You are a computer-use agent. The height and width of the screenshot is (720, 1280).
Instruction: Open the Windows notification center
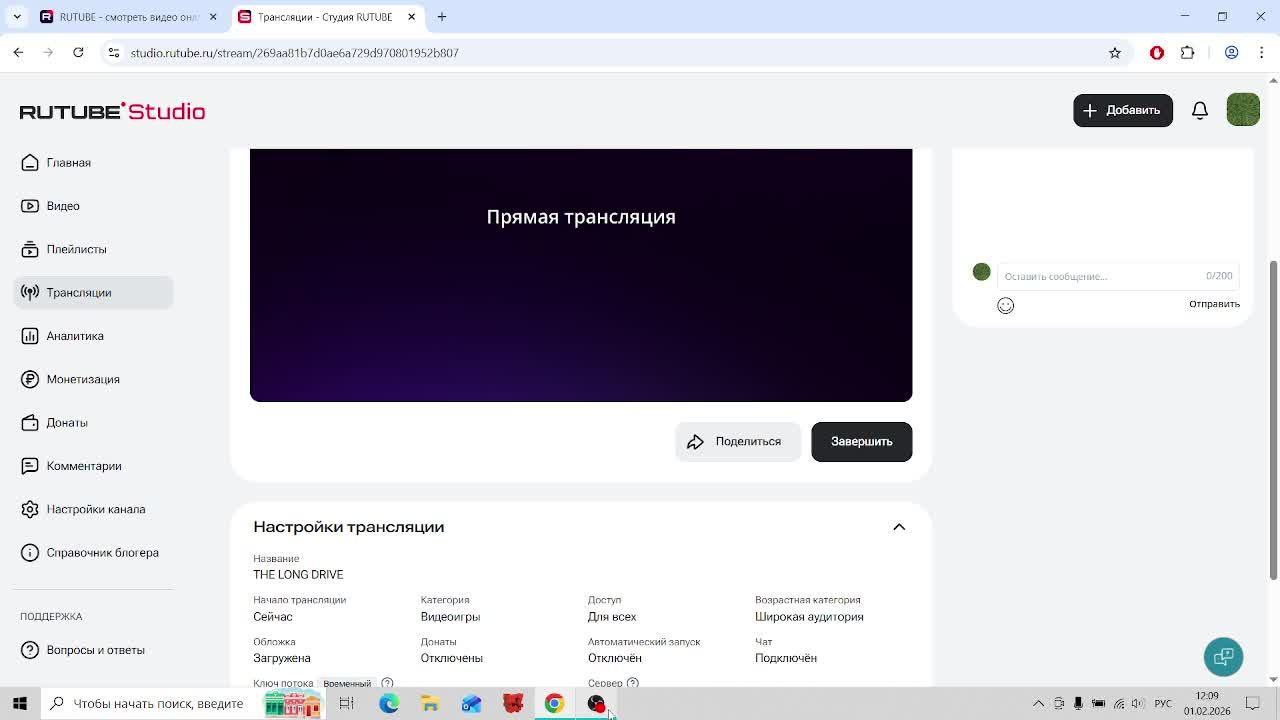1253,704
